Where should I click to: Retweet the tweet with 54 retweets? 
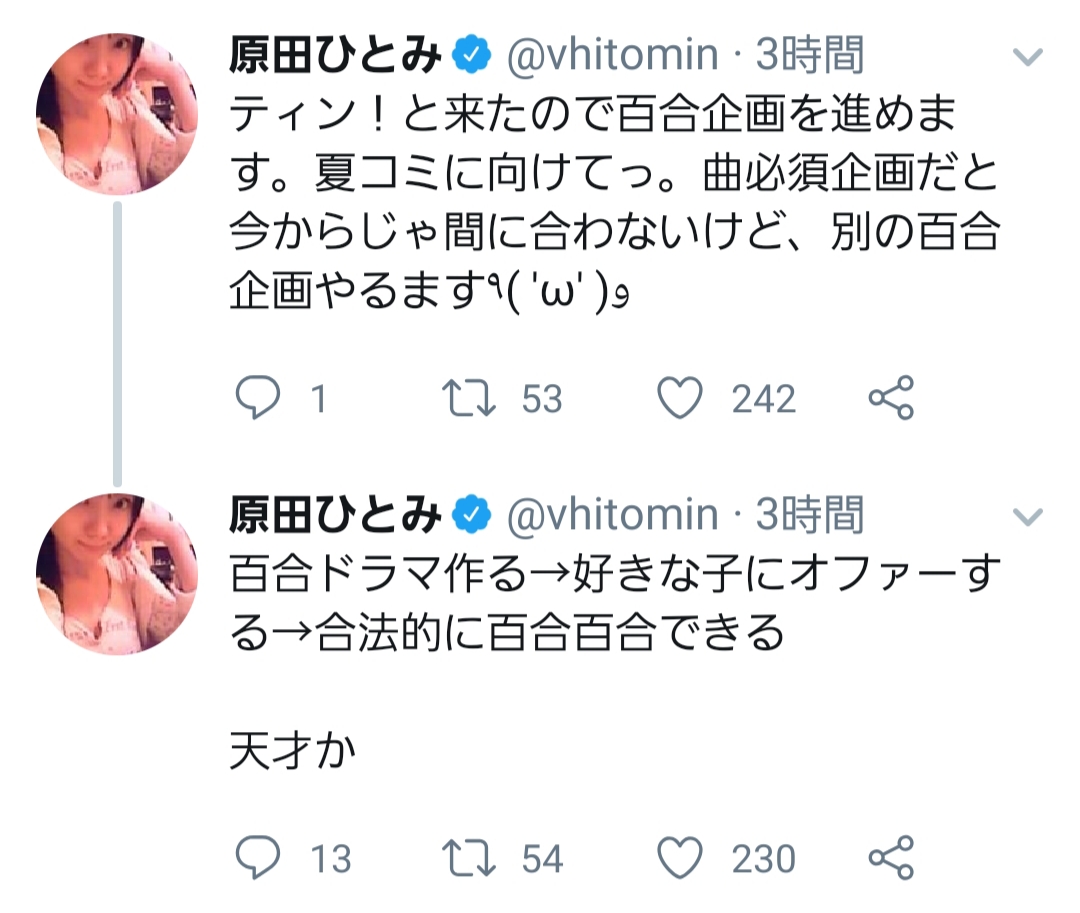pos(469,858)
